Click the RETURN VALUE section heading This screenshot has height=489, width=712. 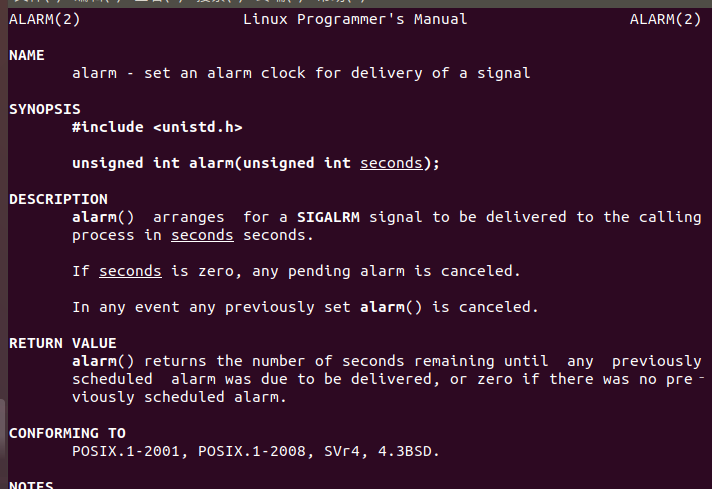pos(63,343)
